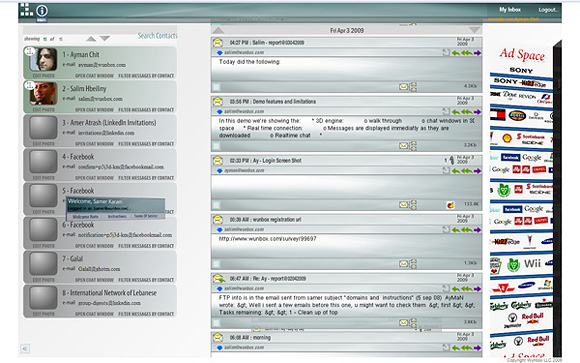Viewport: 580px width, 363px height.
Task: Click small icon at bottom-left page corner
Action: (x=25, y=349)
